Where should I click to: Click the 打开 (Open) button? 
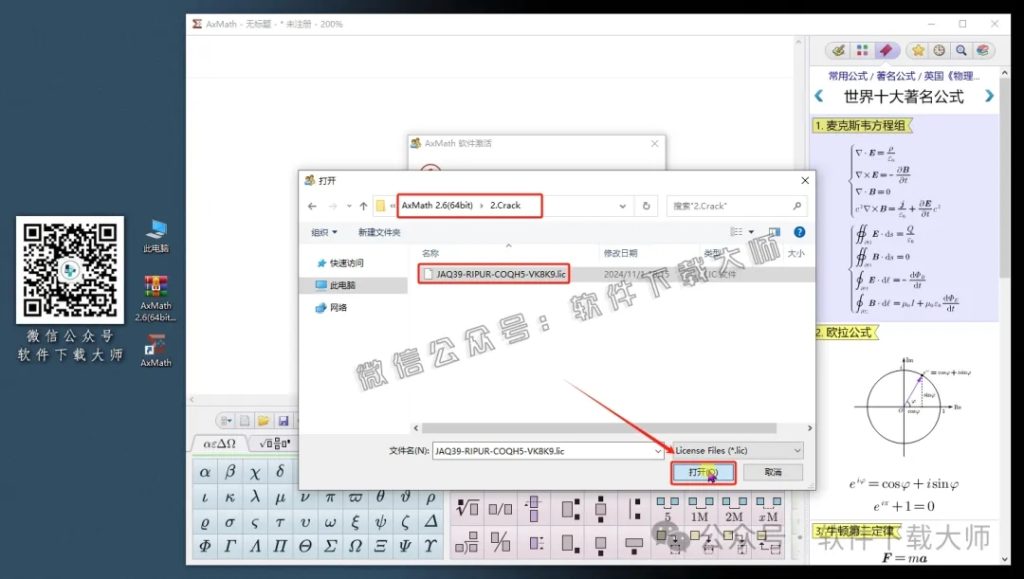coord(702,471)
